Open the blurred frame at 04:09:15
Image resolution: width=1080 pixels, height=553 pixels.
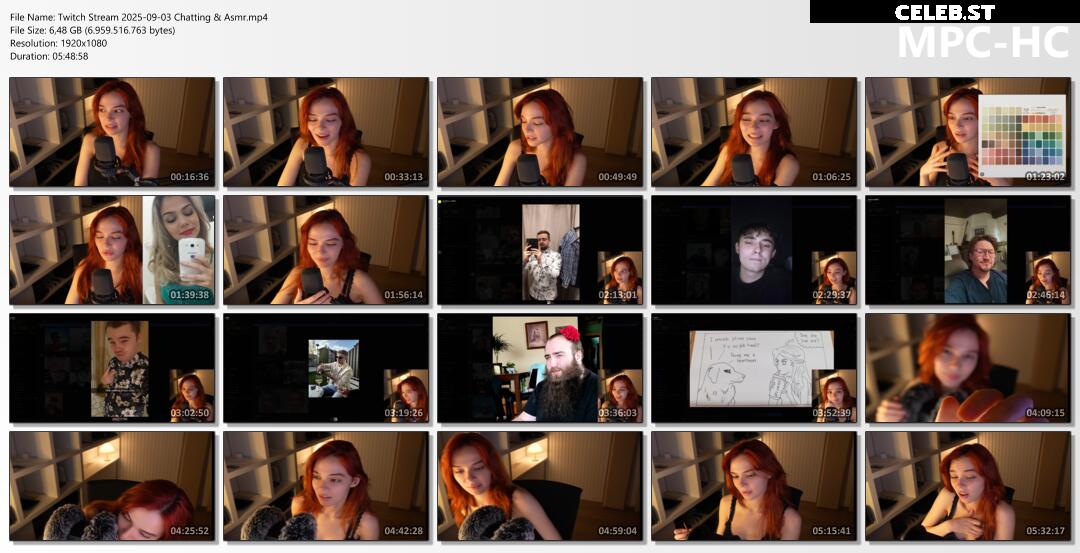[x=968, y=368]
